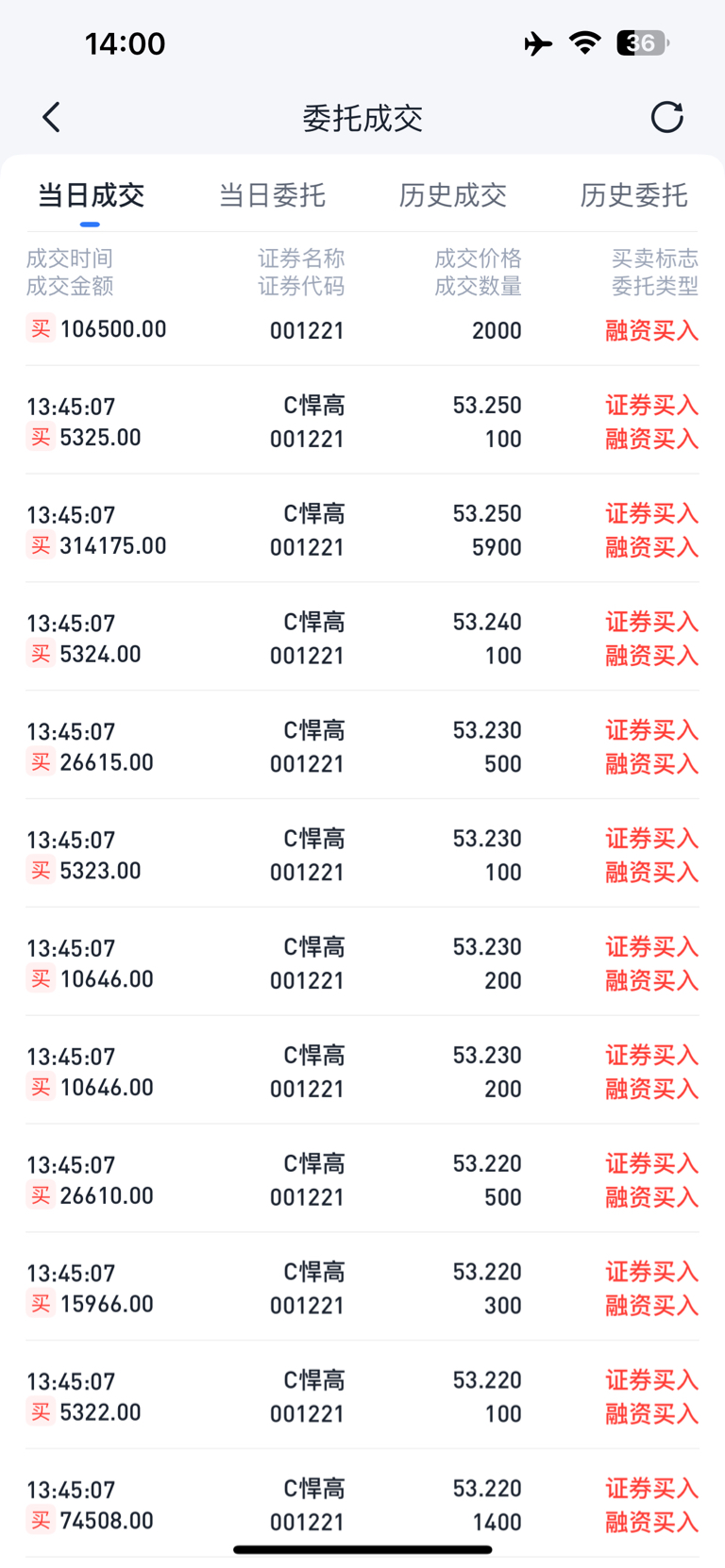Tap the 买卖标志 column header
725x1568 pixels.
(x=655, y=259)
